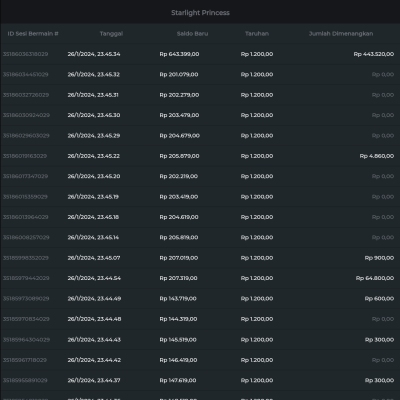Open the session ID in the 23.45.14 row
Image resolution: width=400 pixels, height=400 pixels.
(26, 237)
